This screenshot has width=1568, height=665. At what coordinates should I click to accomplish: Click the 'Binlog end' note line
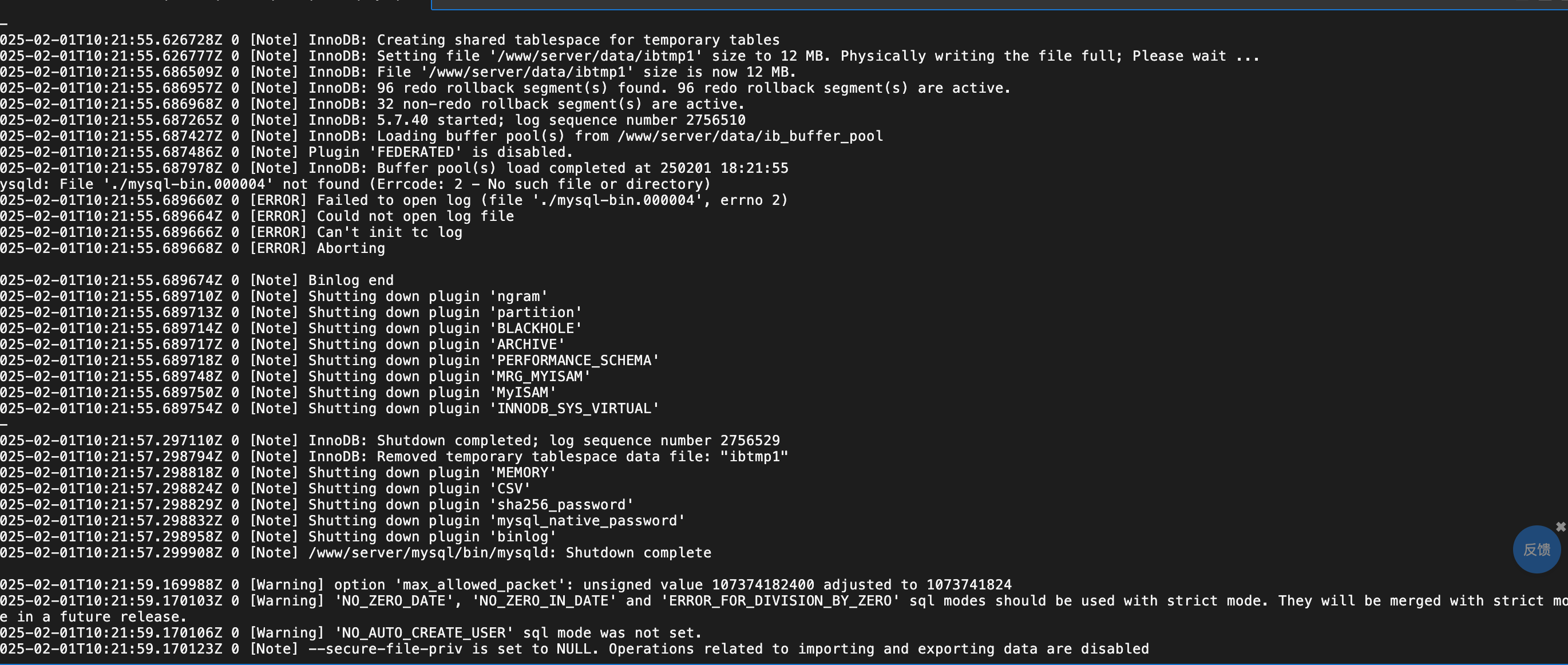click(x=197, y=280)
